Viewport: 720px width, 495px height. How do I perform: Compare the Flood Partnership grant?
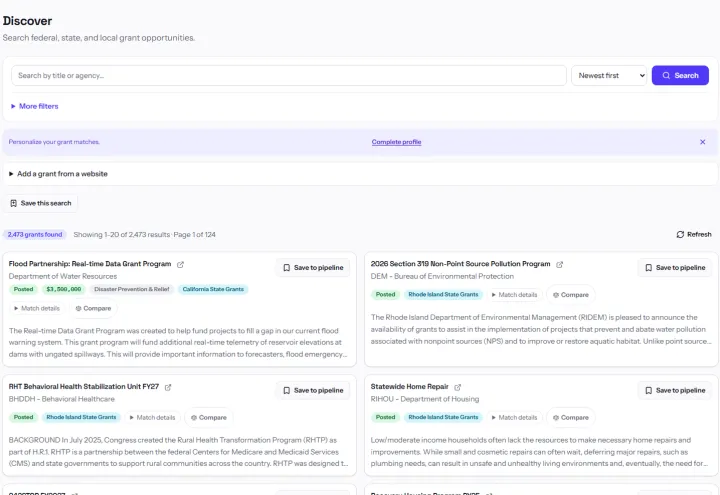coord(93,308)
